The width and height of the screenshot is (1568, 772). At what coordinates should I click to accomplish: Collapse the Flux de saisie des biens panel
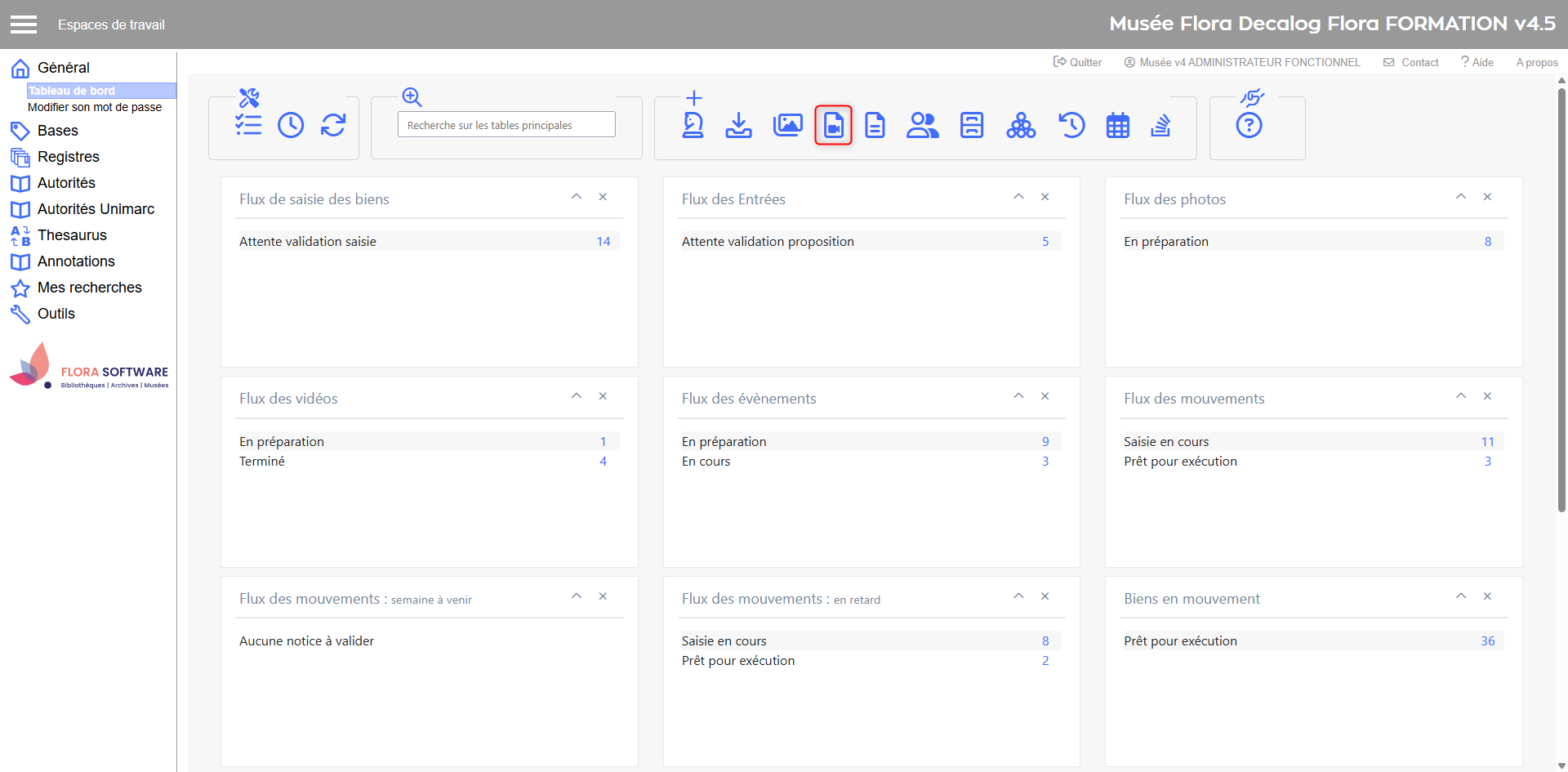tap(577, 197)
